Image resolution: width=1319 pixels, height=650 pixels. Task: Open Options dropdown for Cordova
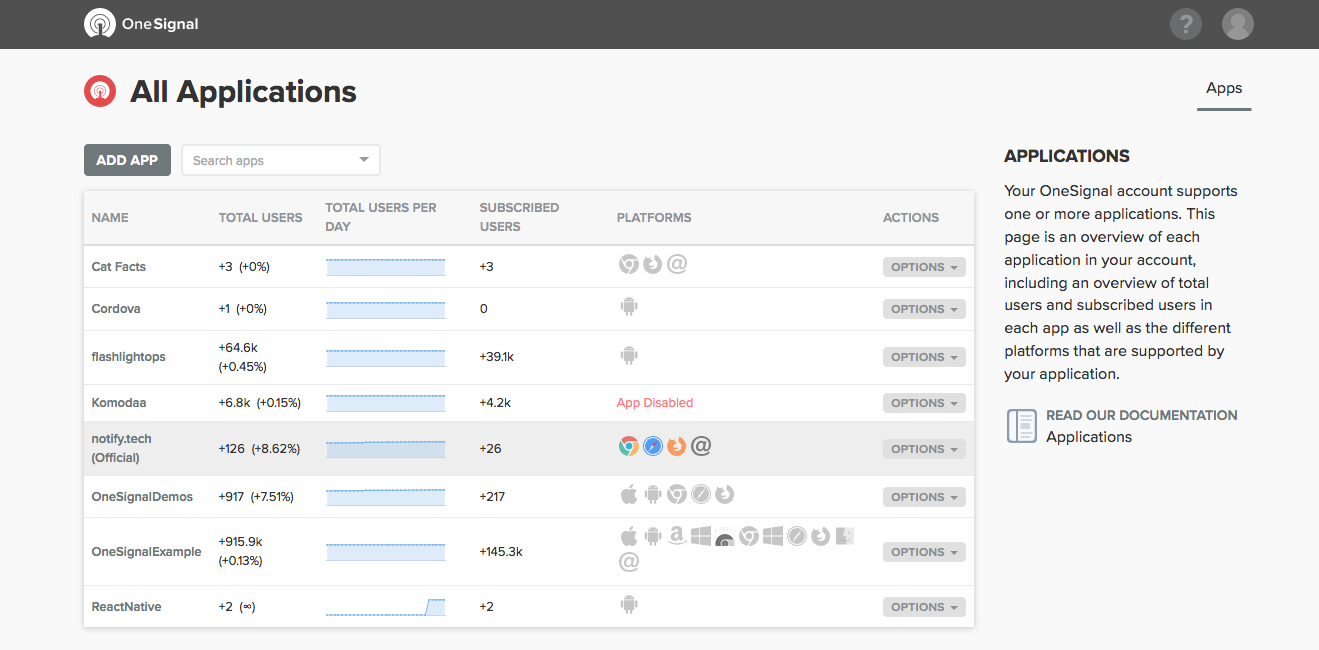(924, 309)
